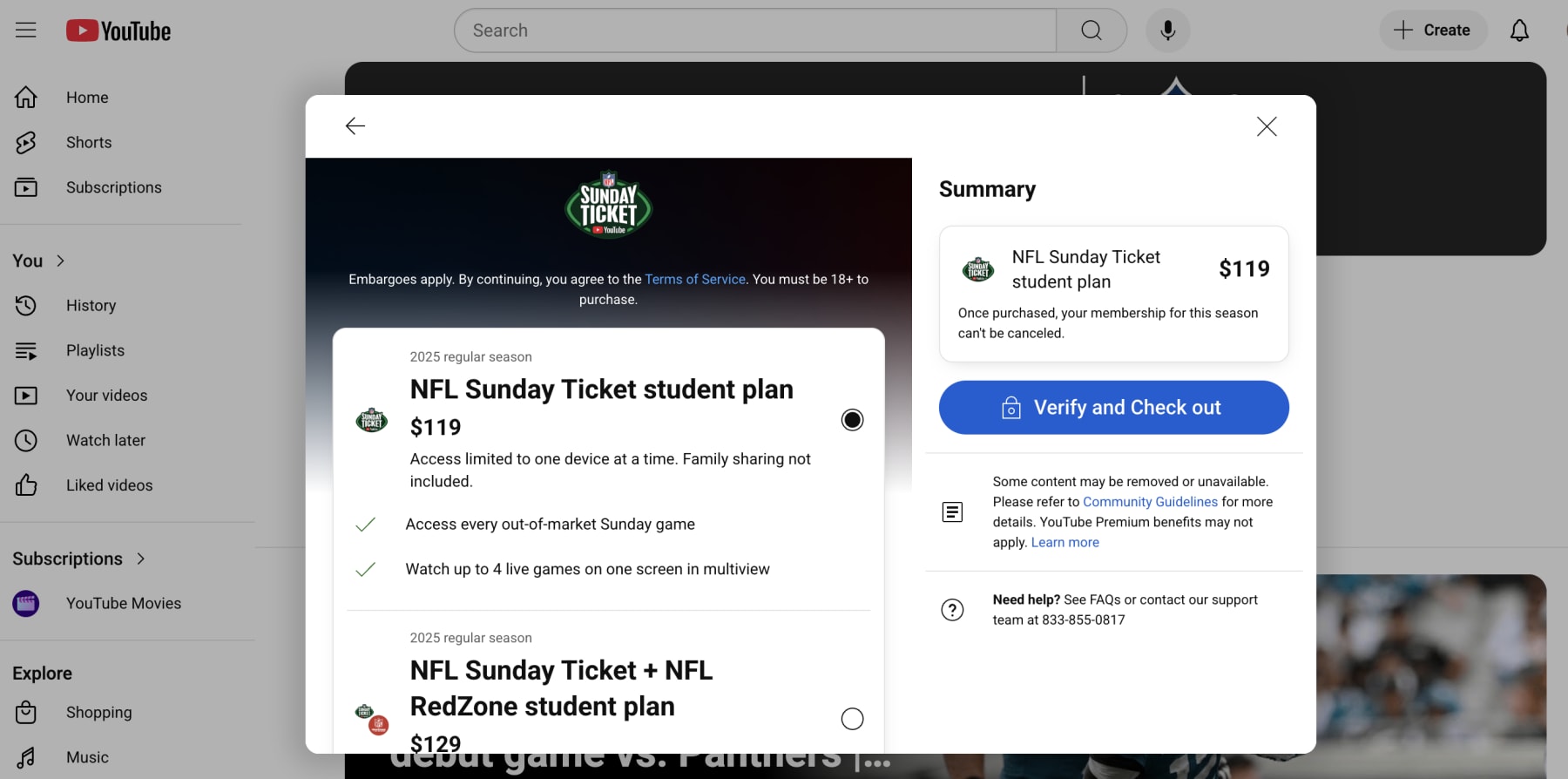Focus the Search input field
Viewport: 1568px width, 779px height.
[755, 30]
